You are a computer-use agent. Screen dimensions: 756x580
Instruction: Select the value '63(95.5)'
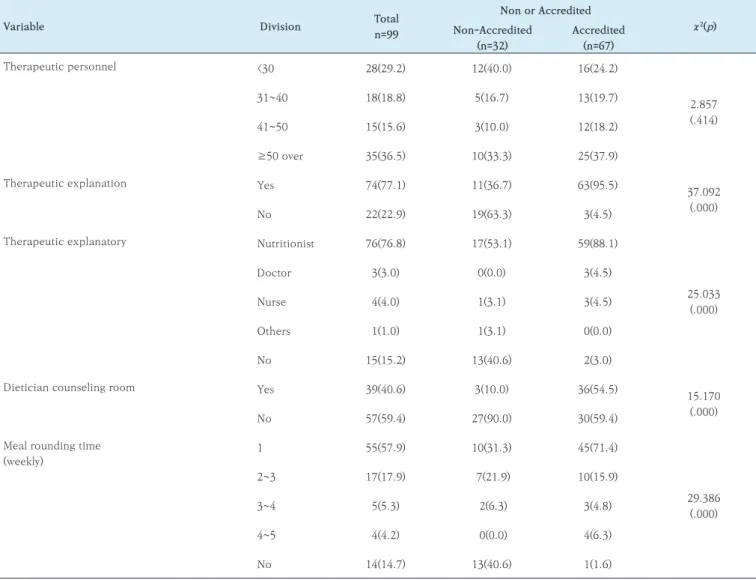point(598,185)
